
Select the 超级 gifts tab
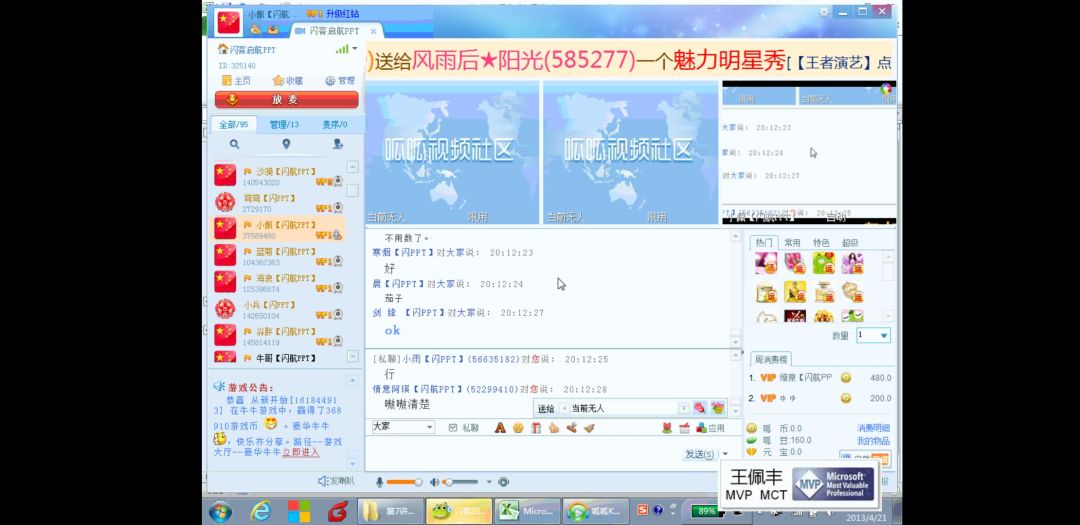(850, 243)
